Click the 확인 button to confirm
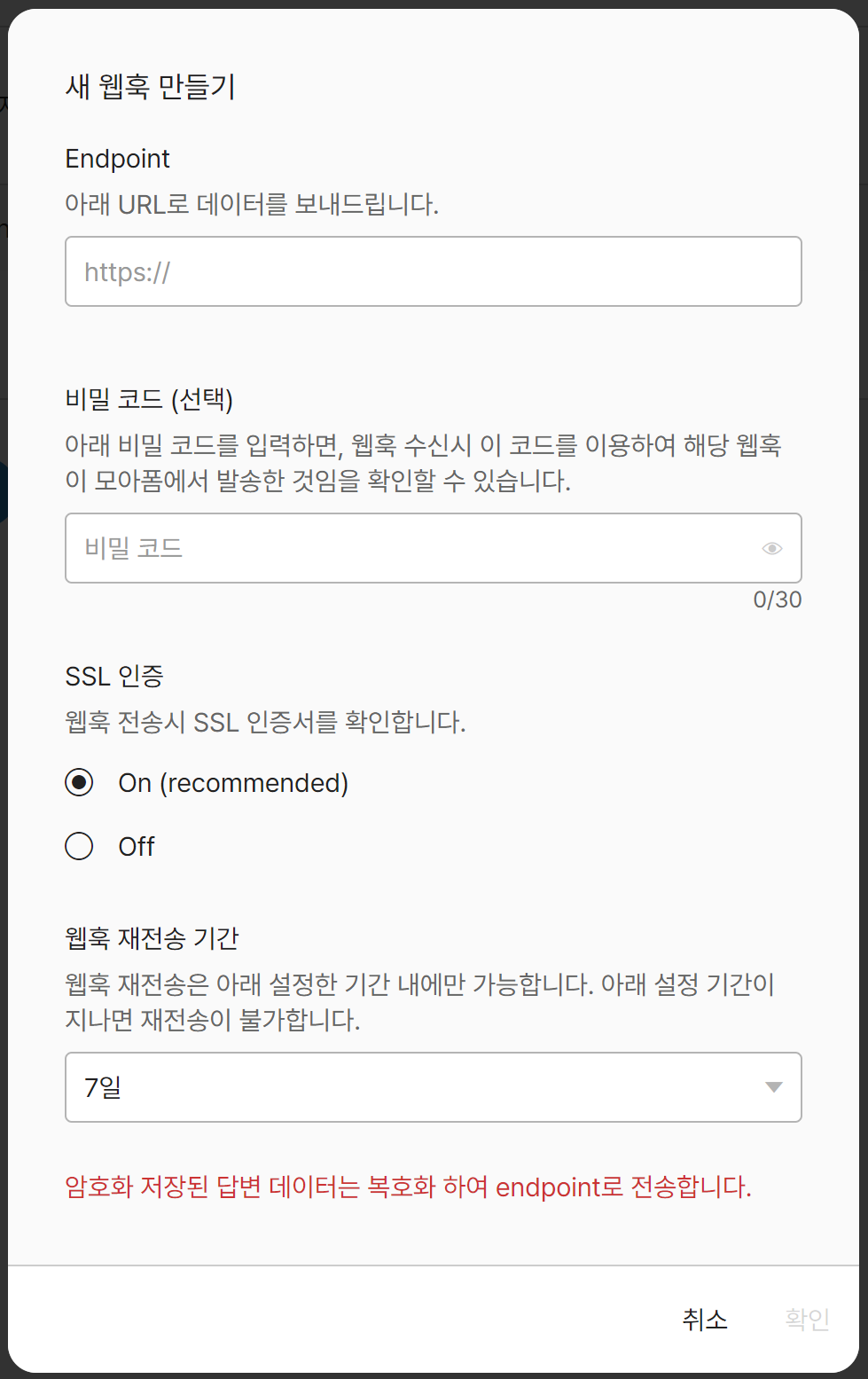The height and width of the screenshot is (1379, 868). 807,1320
